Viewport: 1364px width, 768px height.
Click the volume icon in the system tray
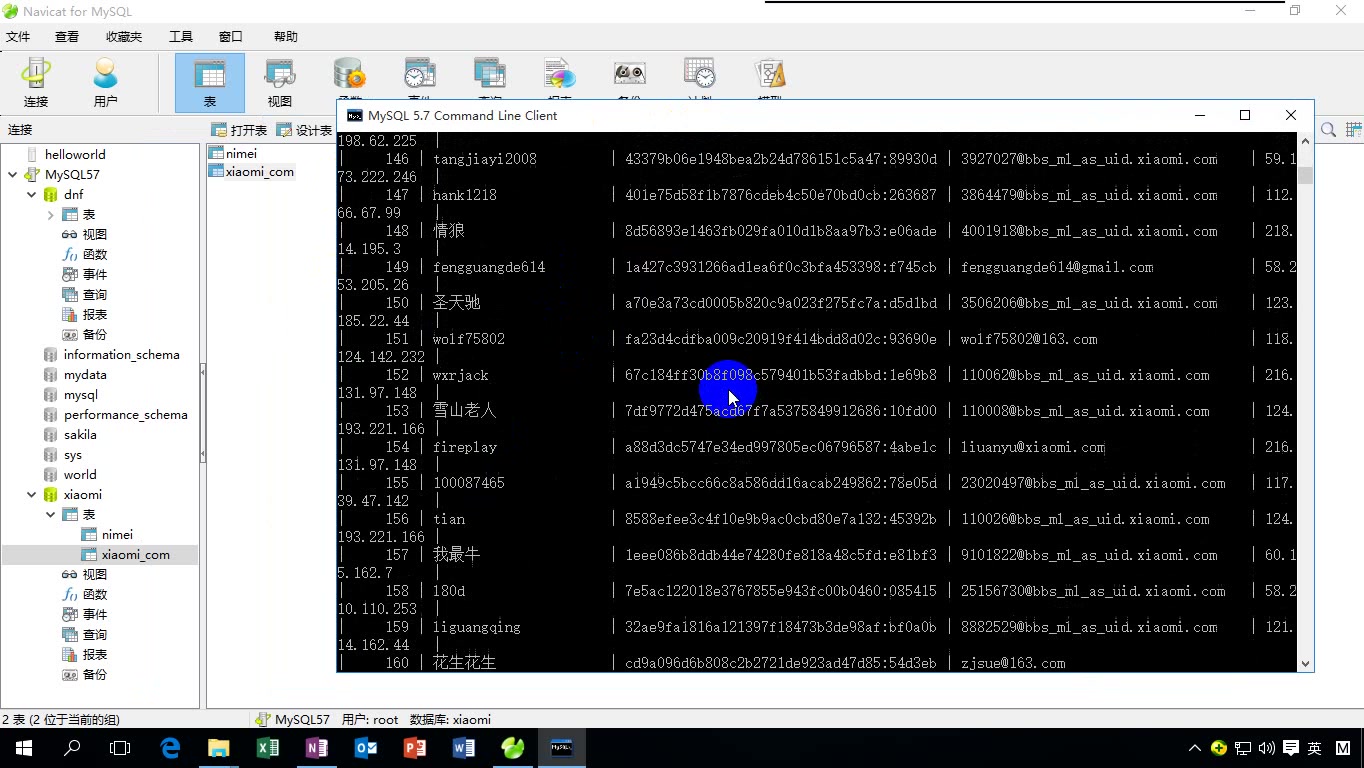click(1267, 748)
